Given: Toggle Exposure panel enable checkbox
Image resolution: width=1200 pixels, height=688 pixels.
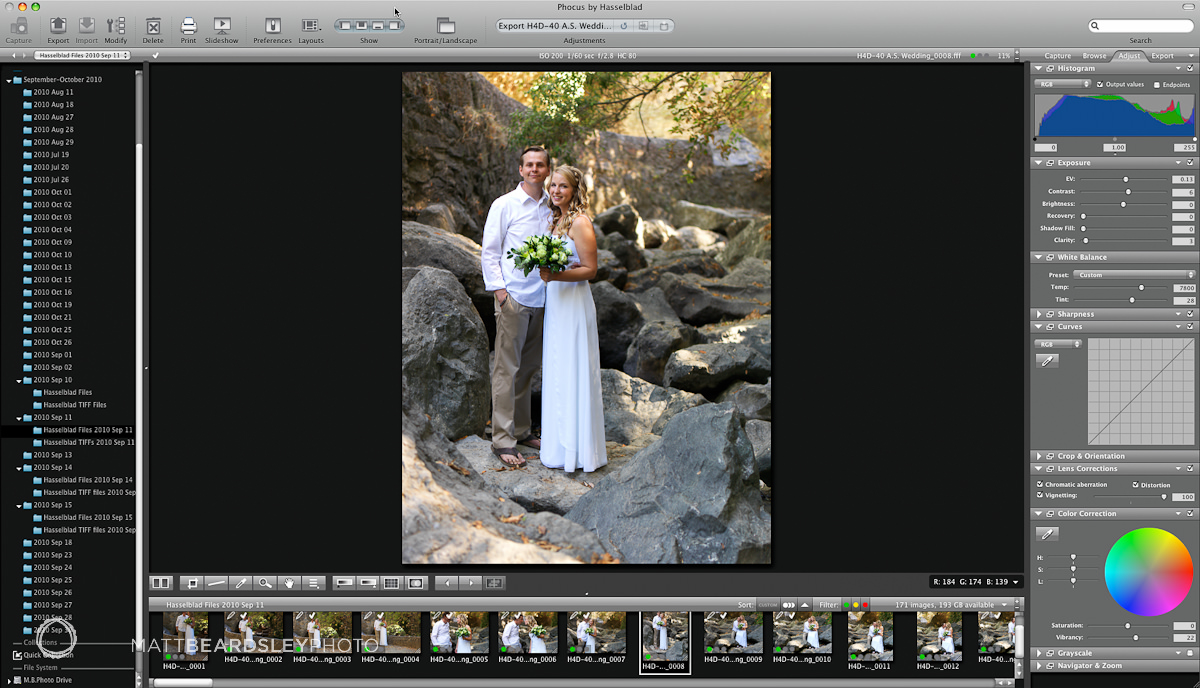Looking at the screenshot, I should coord(1190,162).
